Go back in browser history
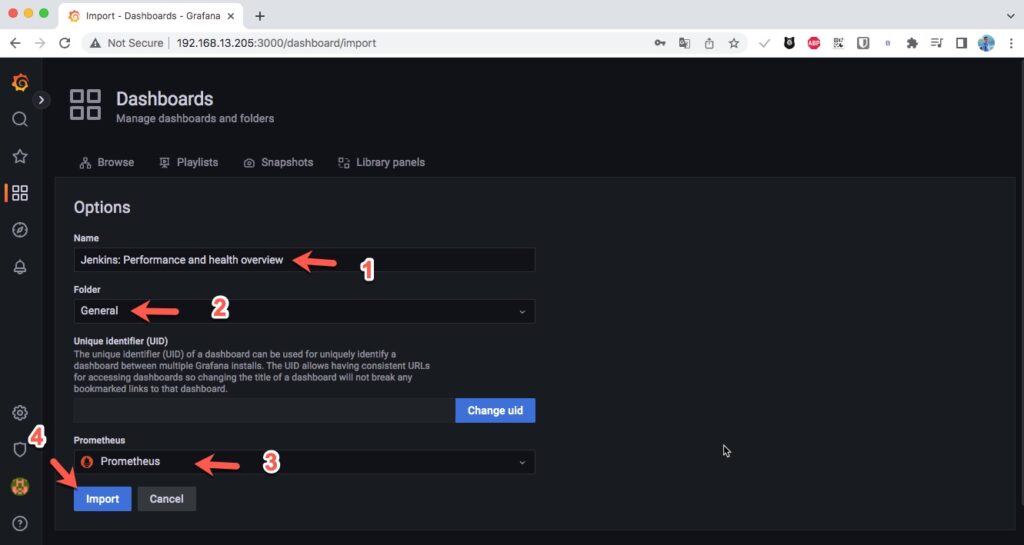The width and height of the screenshot is (1024, 545). [15, 43]
